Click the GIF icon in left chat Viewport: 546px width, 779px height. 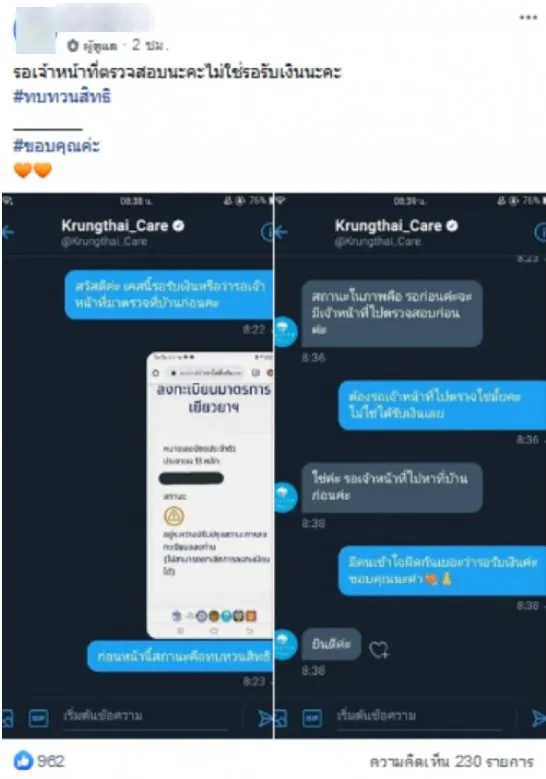coord(39,718)
